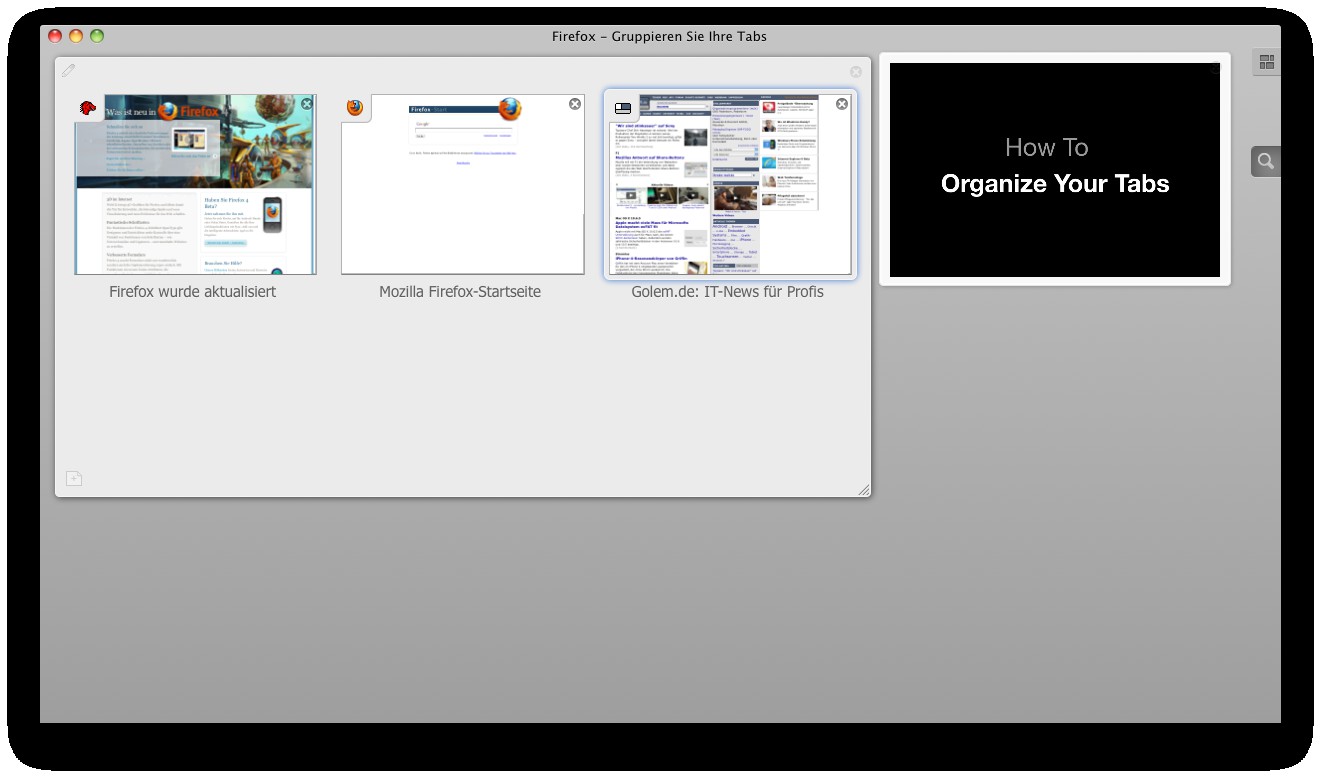Open the 'Firefox wurde aktualisiert' tab preview
The height and width of the screenshot is (778, 1321).
(x=195, y=200)
